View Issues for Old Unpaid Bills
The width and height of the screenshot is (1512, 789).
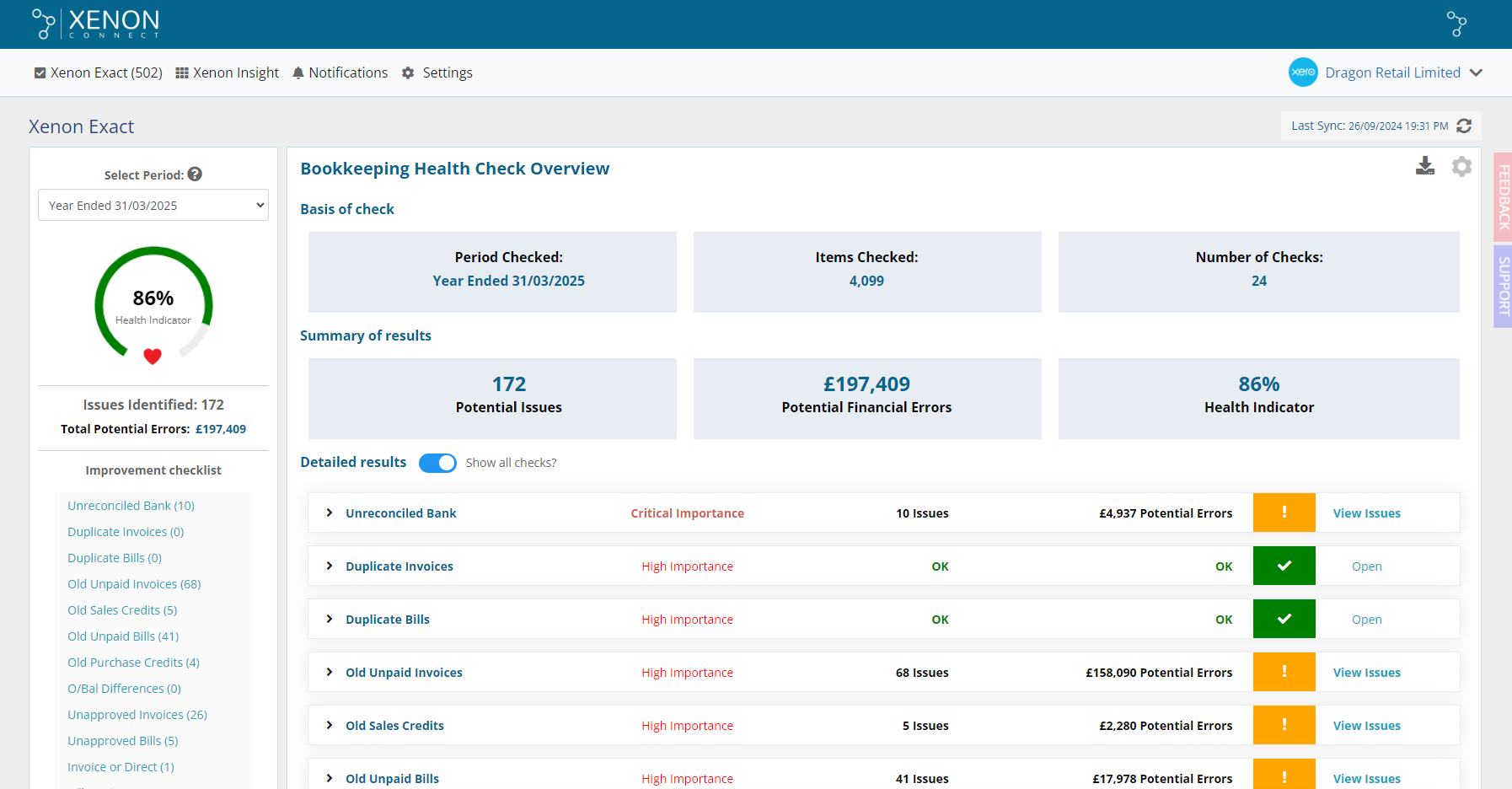[1366, 779]
